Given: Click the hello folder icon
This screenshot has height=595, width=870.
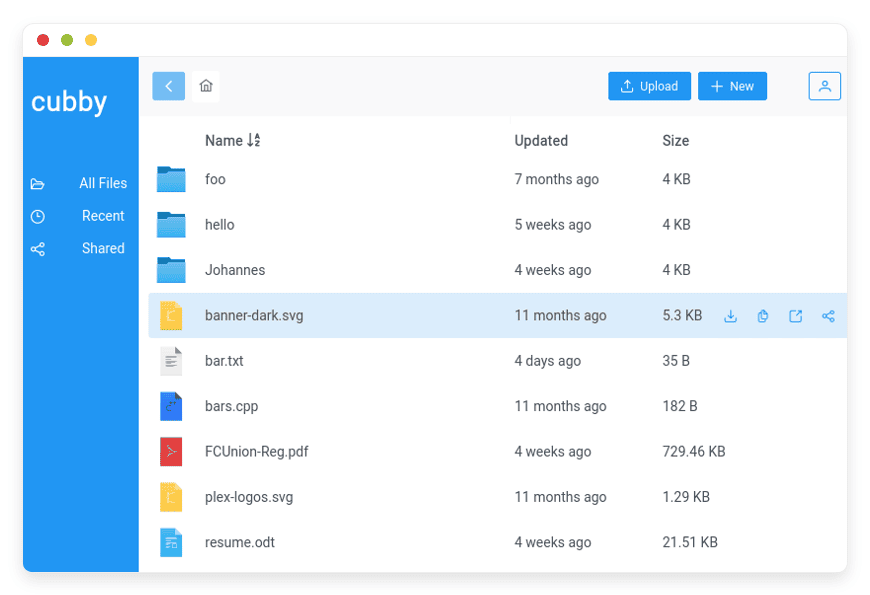Looking at the screenshot, I should [x=171, y=225].
